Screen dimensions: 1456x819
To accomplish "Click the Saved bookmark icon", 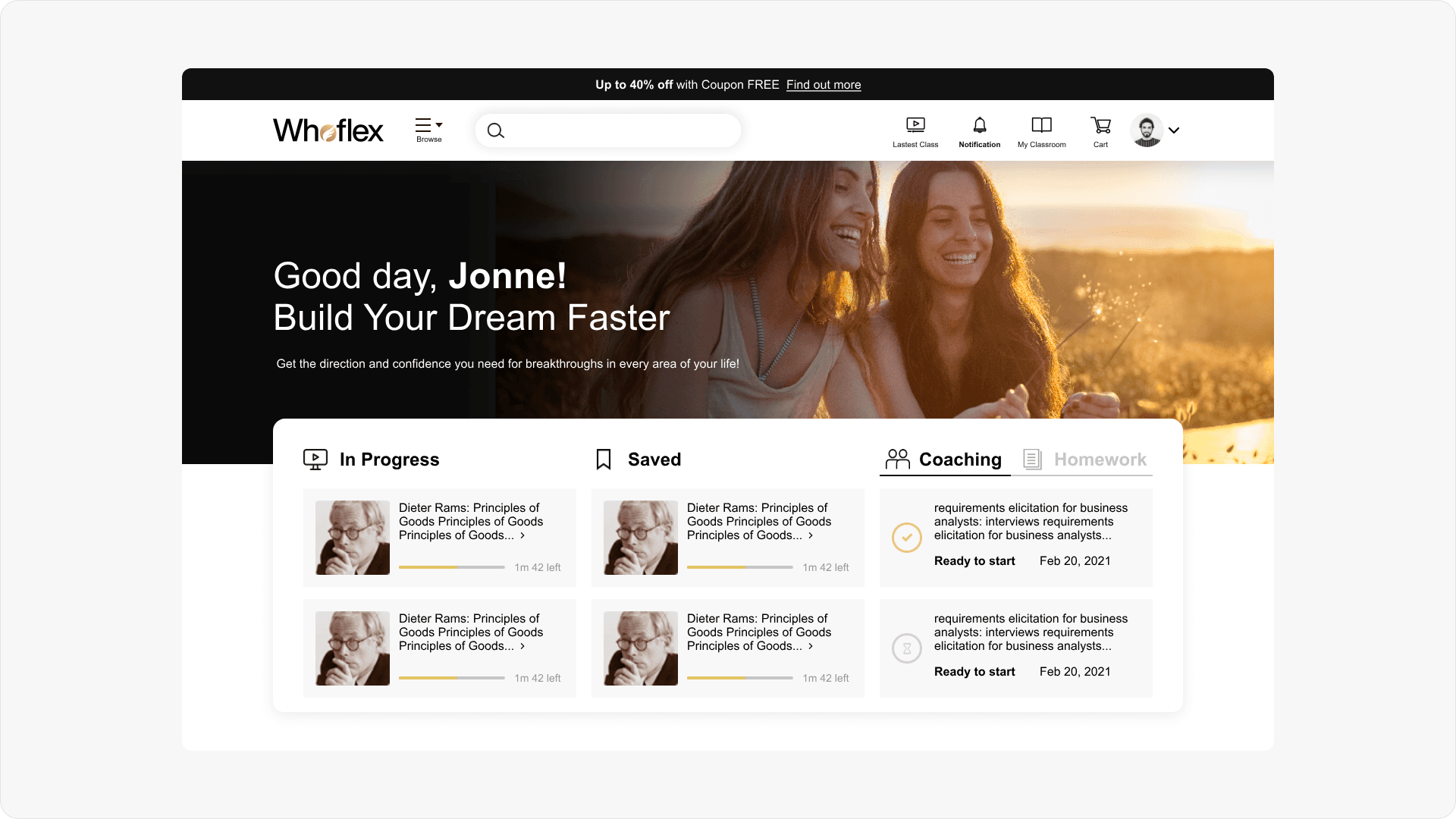I will 604,460.
